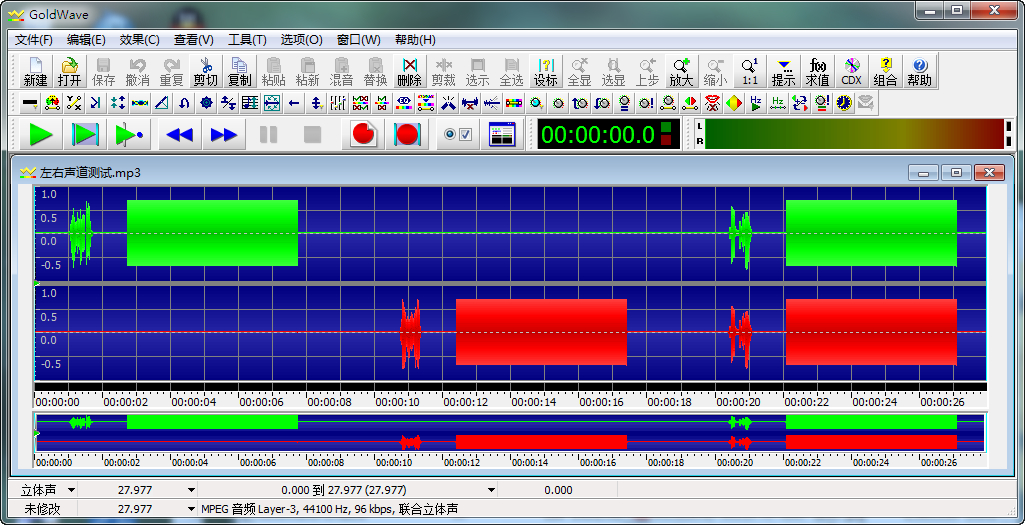Click the 删除 (Delete) toolbar icon

click(x=409, y=71)
